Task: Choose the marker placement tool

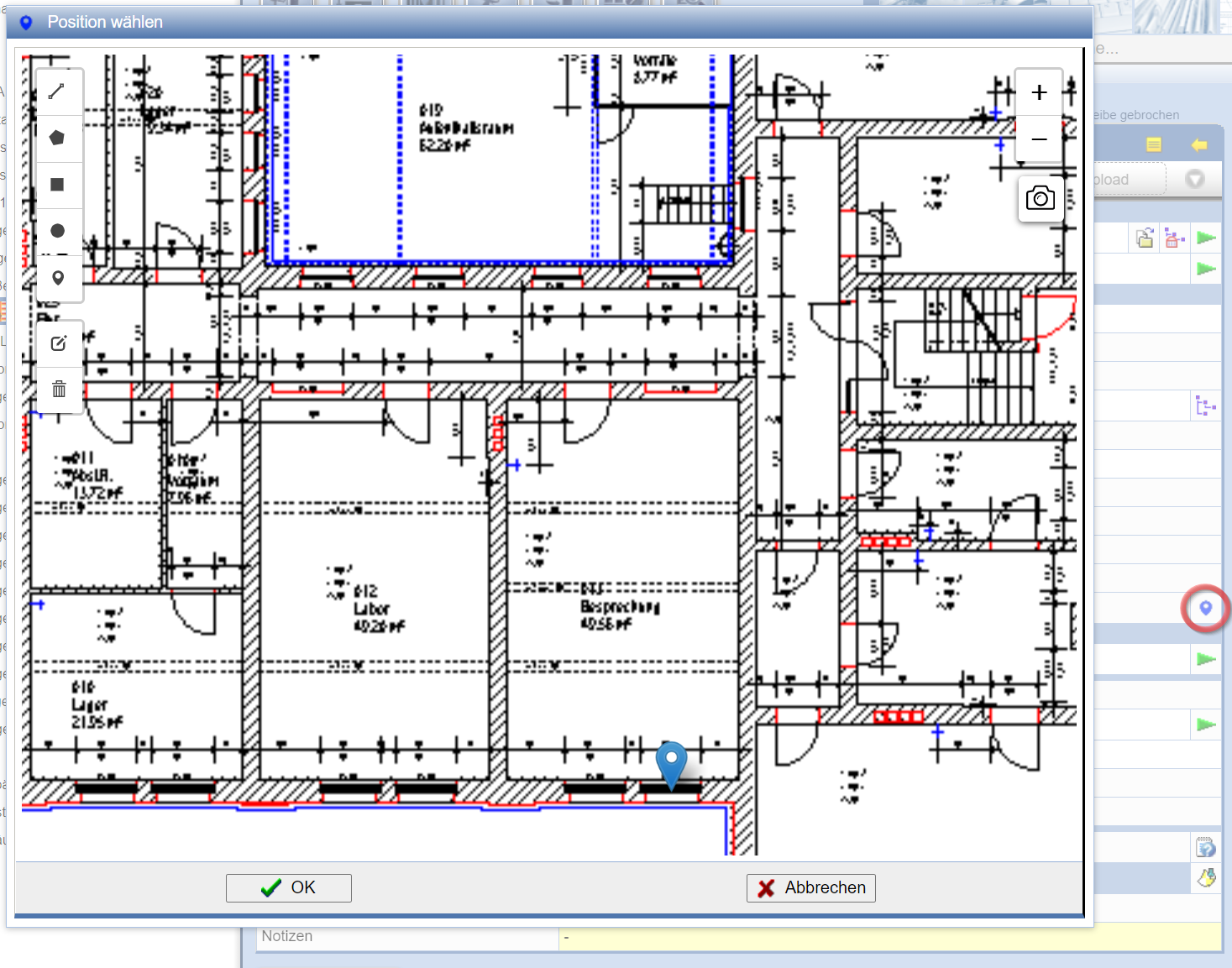Action: [x=57, y=278]
